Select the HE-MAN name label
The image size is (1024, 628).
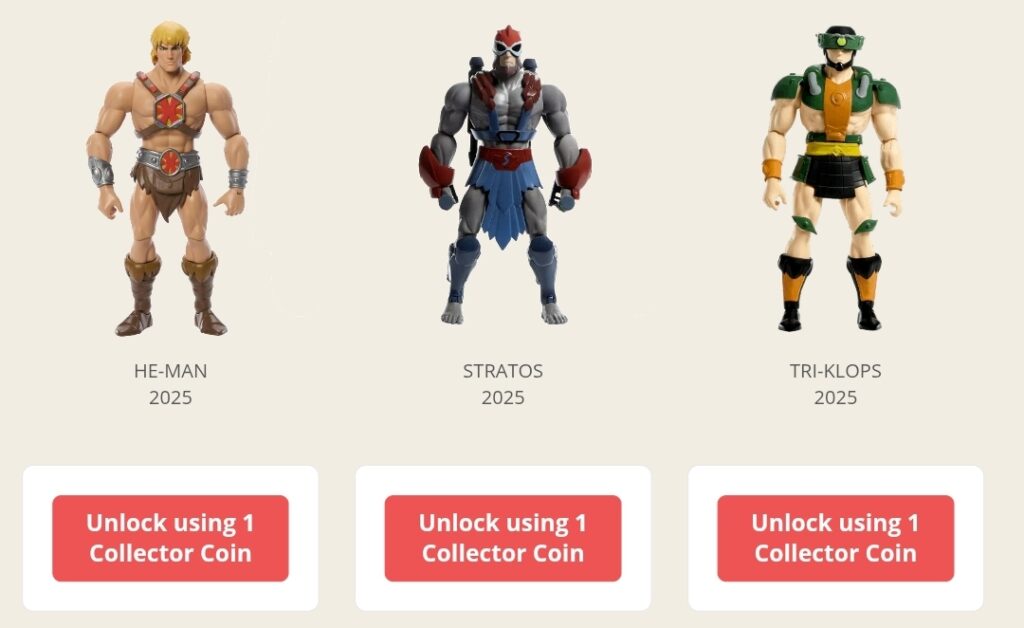(x=170, y=371)
